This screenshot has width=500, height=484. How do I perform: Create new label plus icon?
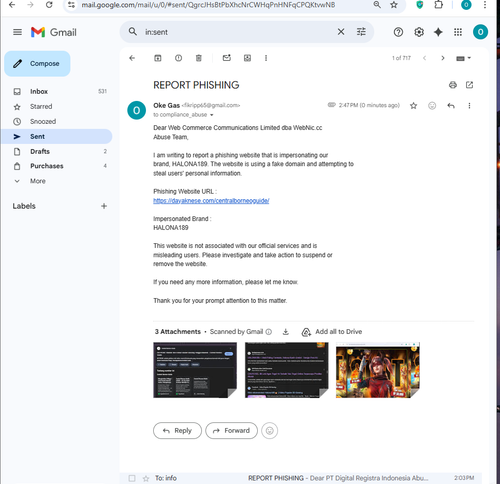point(104,206)
